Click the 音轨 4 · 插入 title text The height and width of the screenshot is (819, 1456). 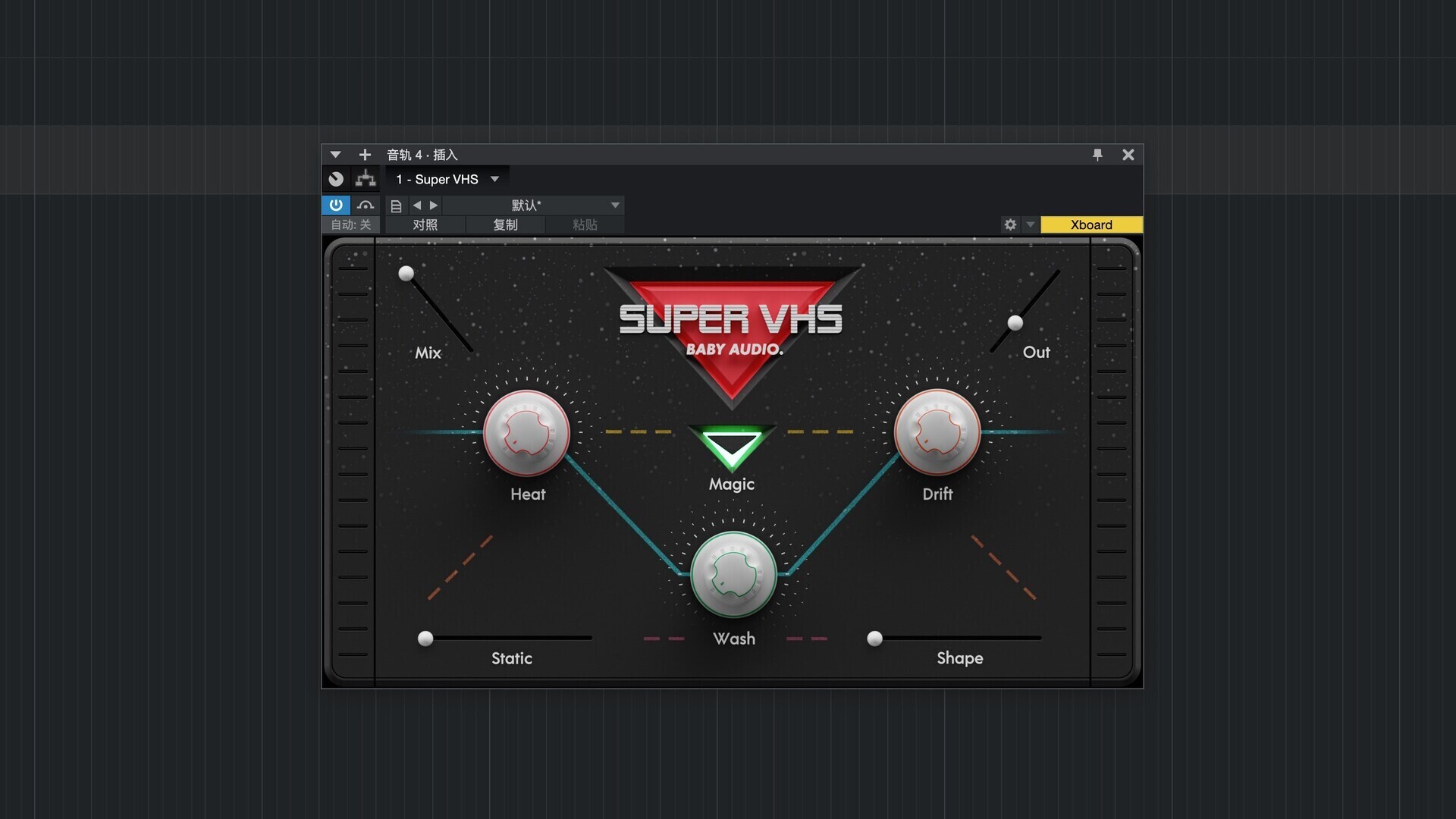coord(422,155)
